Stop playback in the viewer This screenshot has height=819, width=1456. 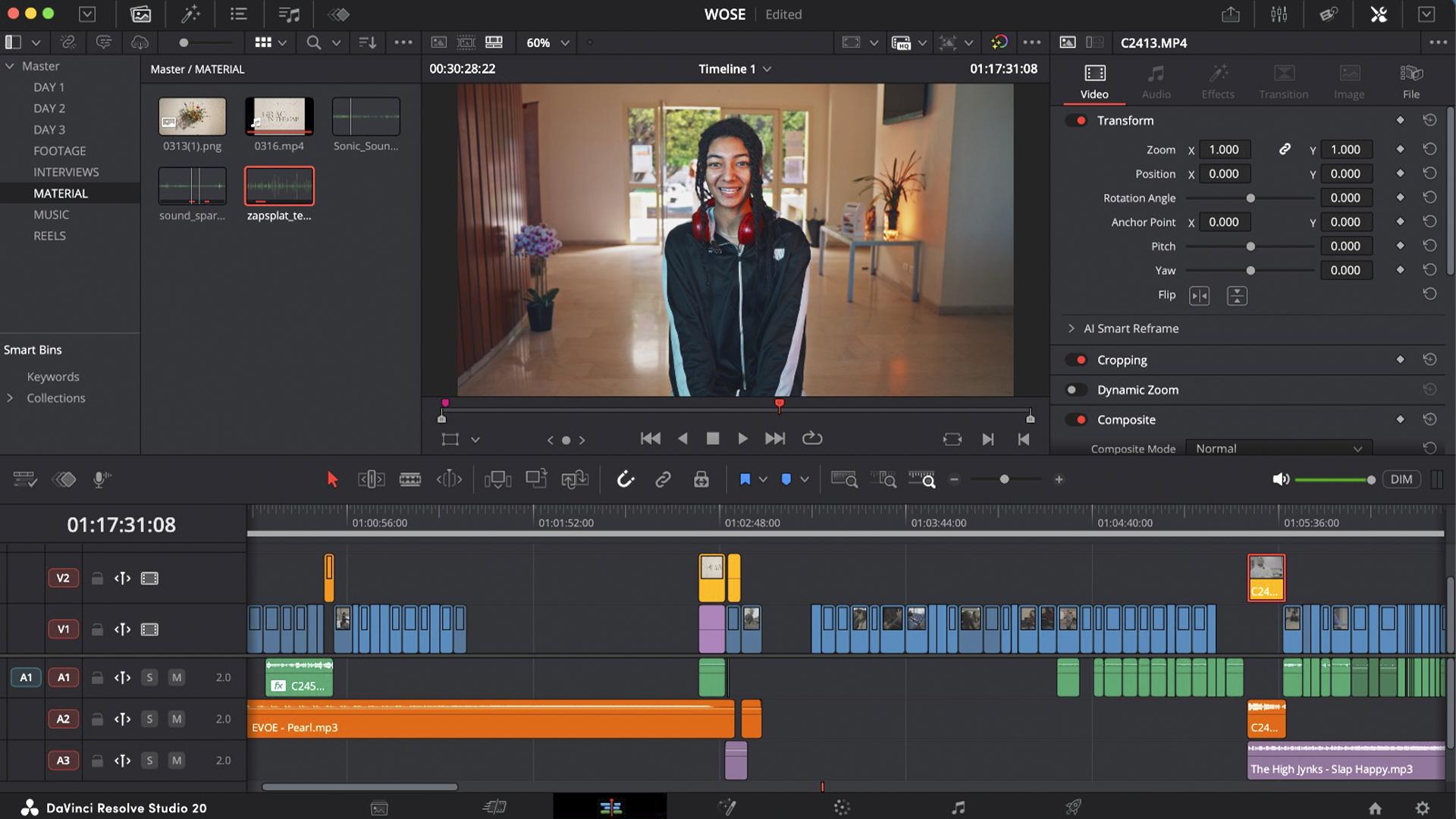[713, 438]
